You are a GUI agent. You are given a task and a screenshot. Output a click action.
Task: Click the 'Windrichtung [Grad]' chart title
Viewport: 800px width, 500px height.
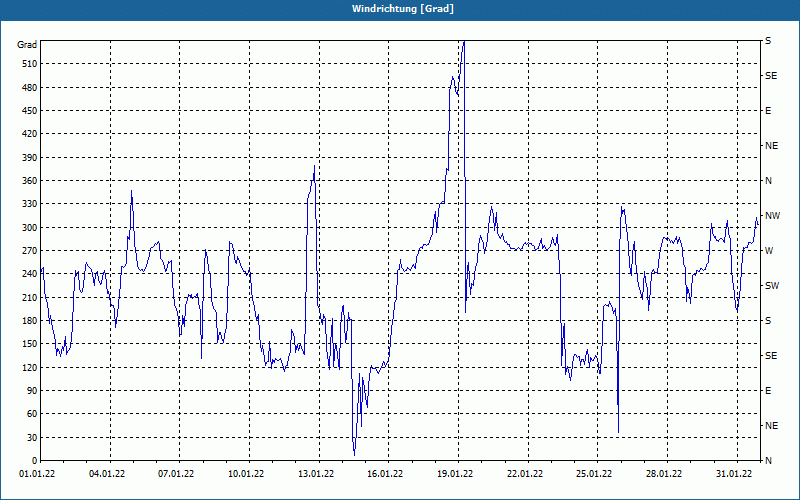(403, 9)
